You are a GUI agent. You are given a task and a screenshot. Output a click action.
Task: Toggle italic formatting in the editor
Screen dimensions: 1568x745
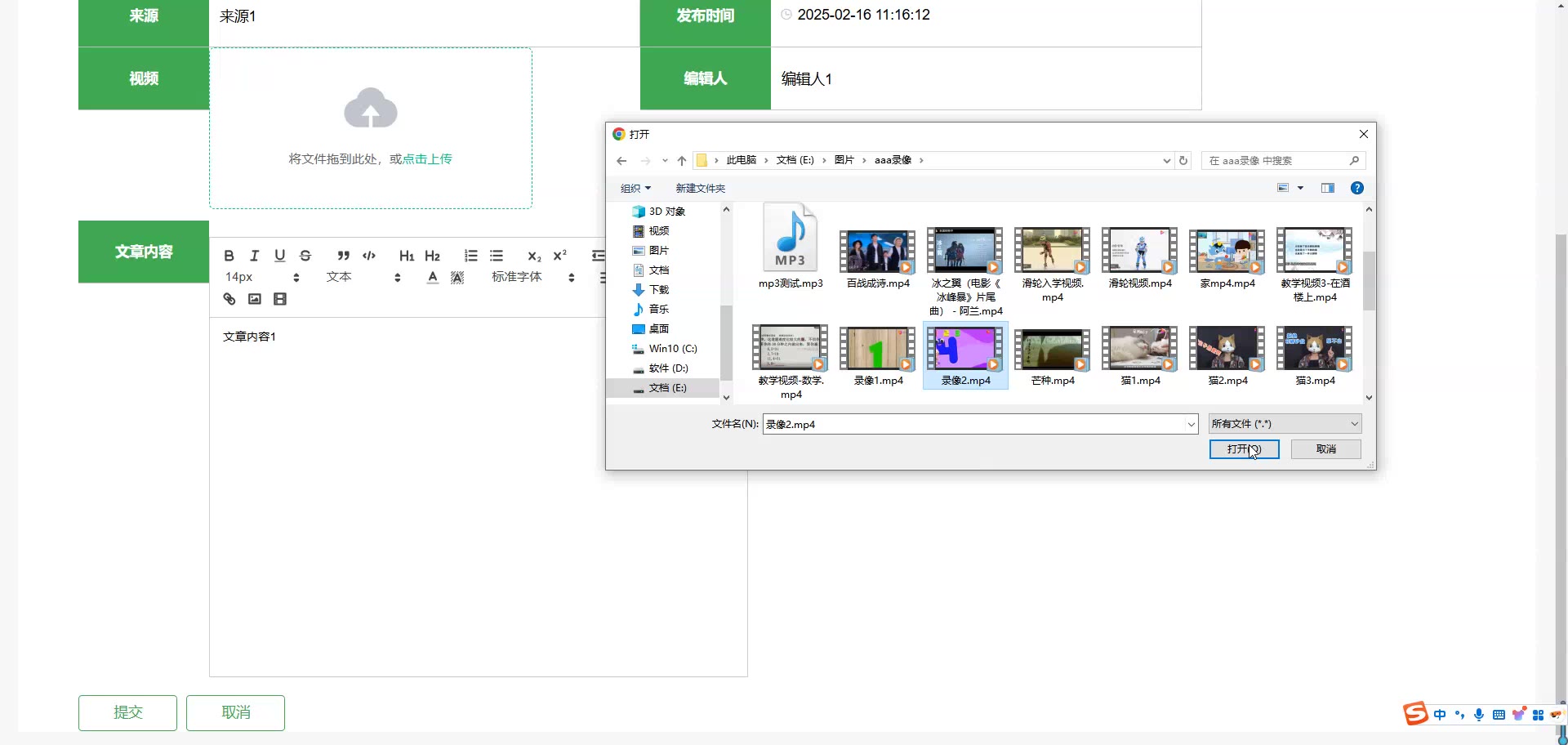coord(255,256)
